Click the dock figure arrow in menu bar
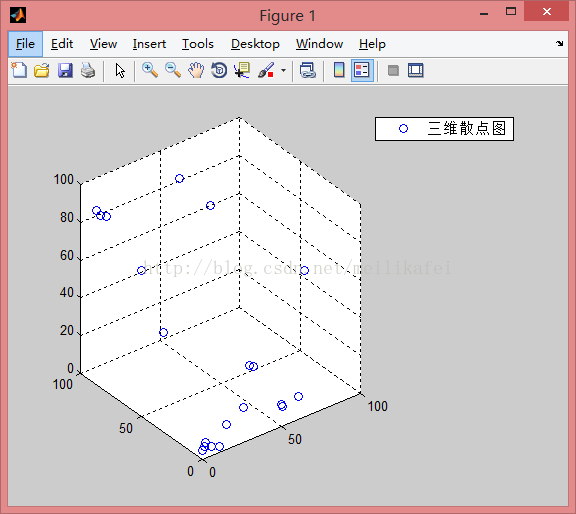This screenshot has height=514, width=576. click(559, 43)
